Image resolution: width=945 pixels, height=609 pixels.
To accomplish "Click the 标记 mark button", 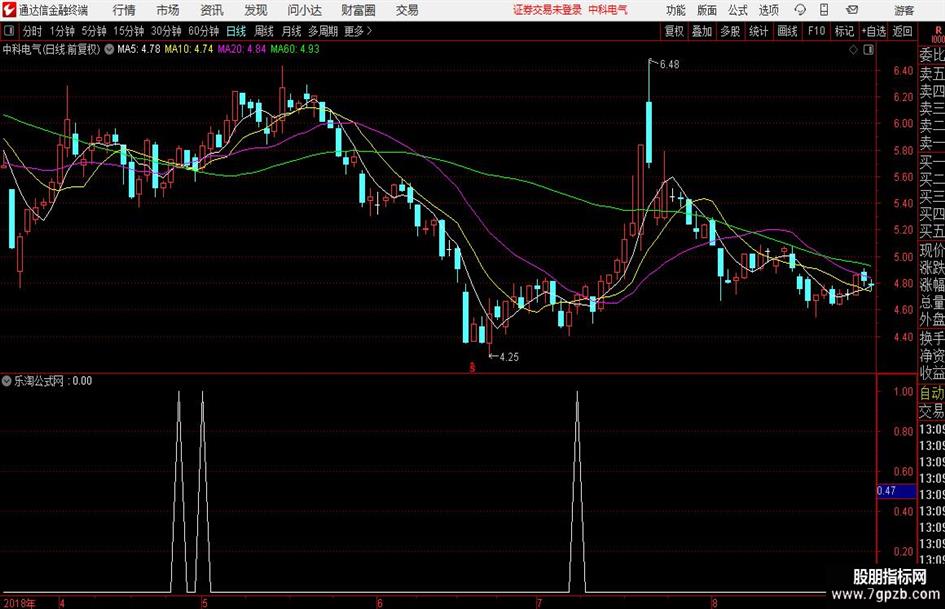I will point(844,31).
